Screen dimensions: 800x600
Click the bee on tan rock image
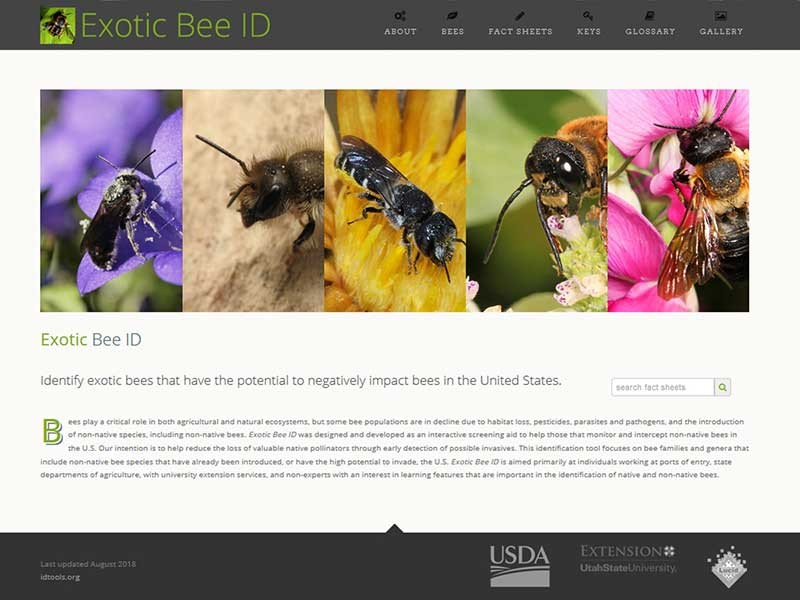(253, 201)
